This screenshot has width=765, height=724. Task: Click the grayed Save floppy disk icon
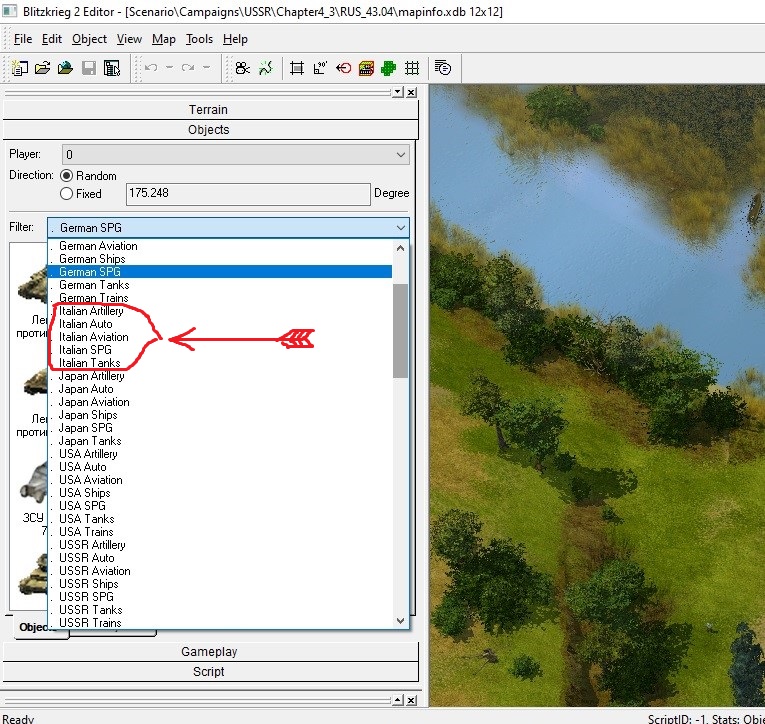coord(89,68)
